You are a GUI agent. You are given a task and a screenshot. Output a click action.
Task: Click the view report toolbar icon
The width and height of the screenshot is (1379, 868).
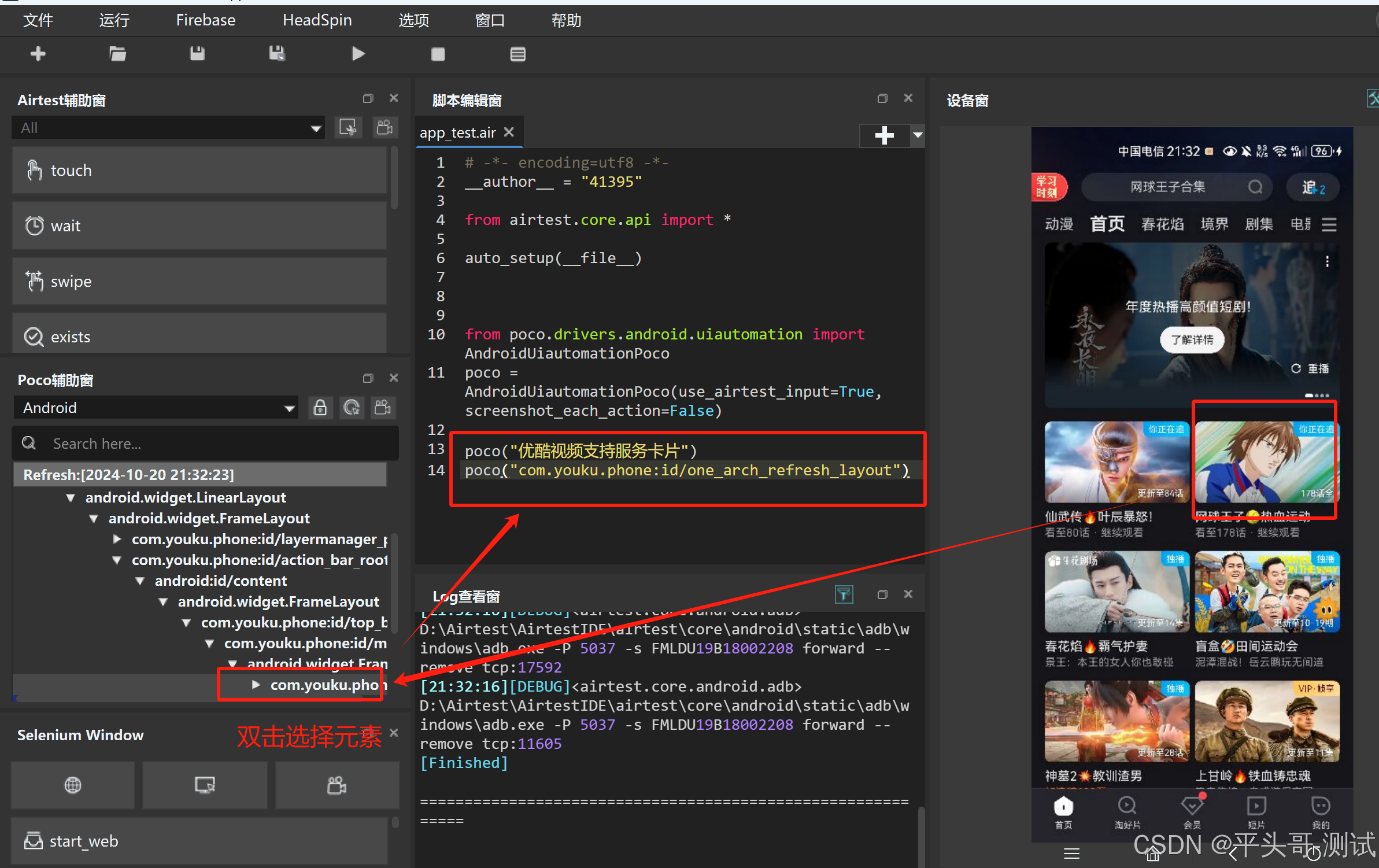coord(517,54)
